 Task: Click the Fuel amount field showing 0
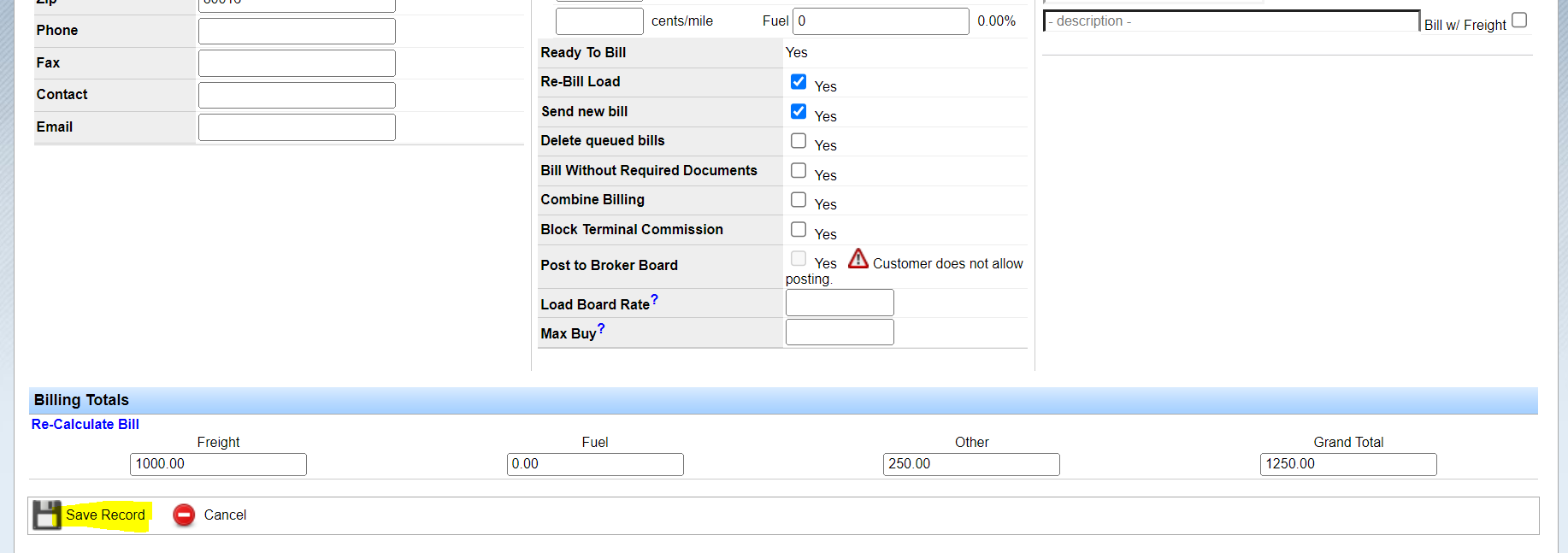881,21
